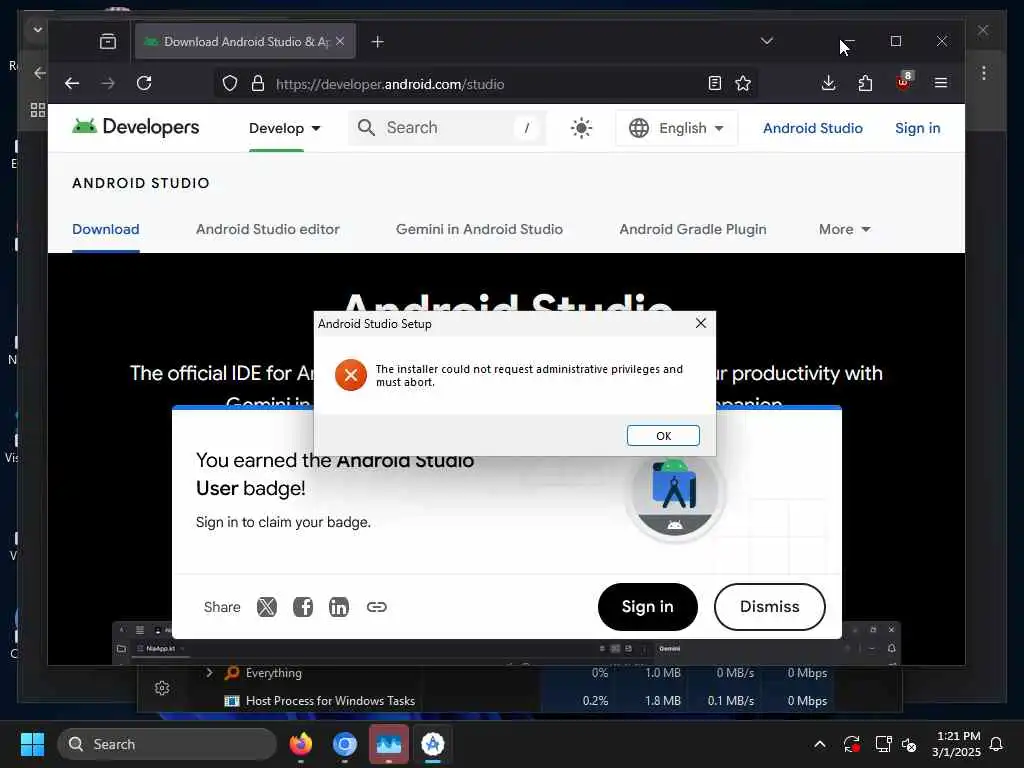The image size is (1024, 768).
Task: Select the Download Android Studio browser tab
Action: tap(246, 42)
